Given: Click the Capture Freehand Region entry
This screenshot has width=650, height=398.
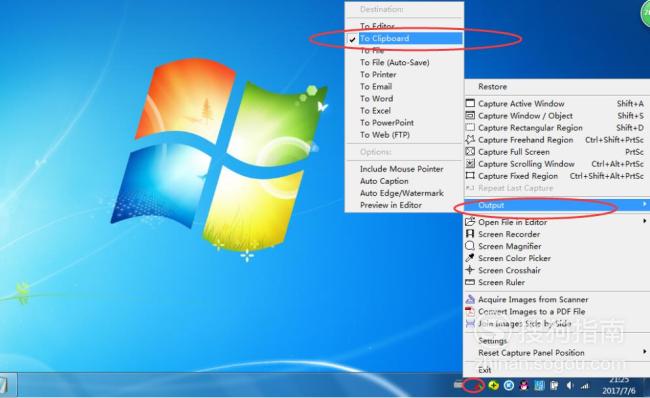Looking at the screenshot, I should coord(557,140).
